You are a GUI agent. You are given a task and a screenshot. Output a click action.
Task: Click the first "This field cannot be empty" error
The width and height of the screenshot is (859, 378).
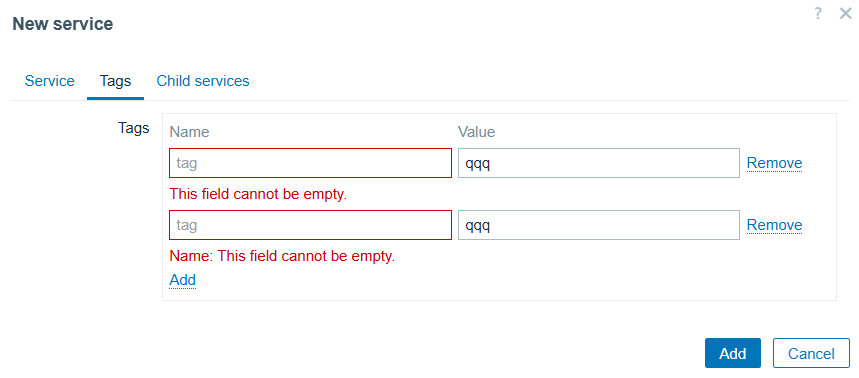259,194
